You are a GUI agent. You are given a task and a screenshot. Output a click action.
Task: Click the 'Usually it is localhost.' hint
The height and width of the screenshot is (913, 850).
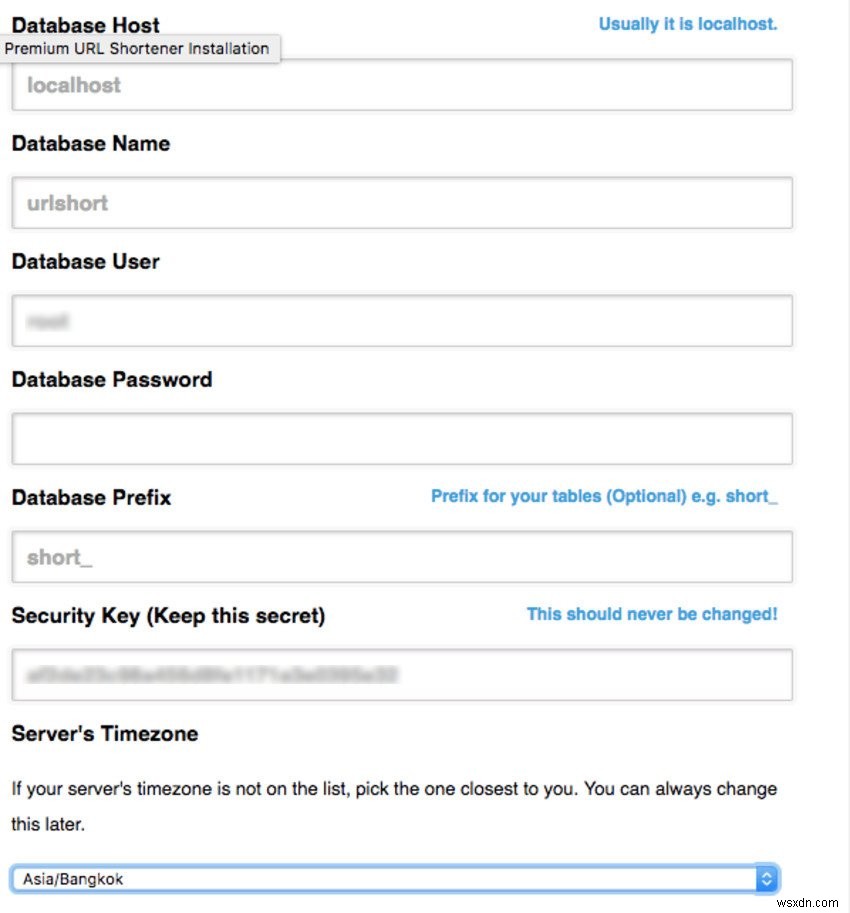click(x=687, y=24)
